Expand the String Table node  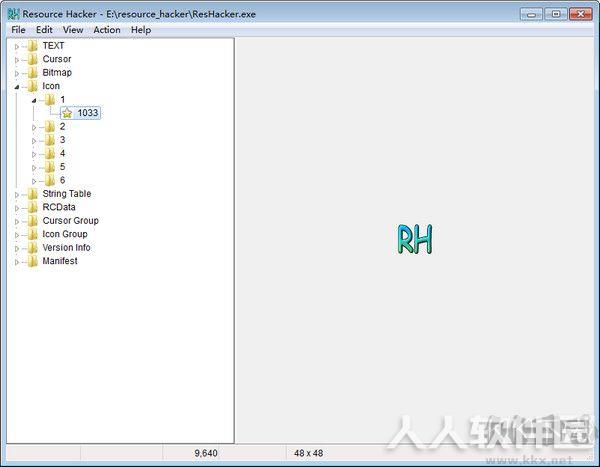click(x=17, y=195)
